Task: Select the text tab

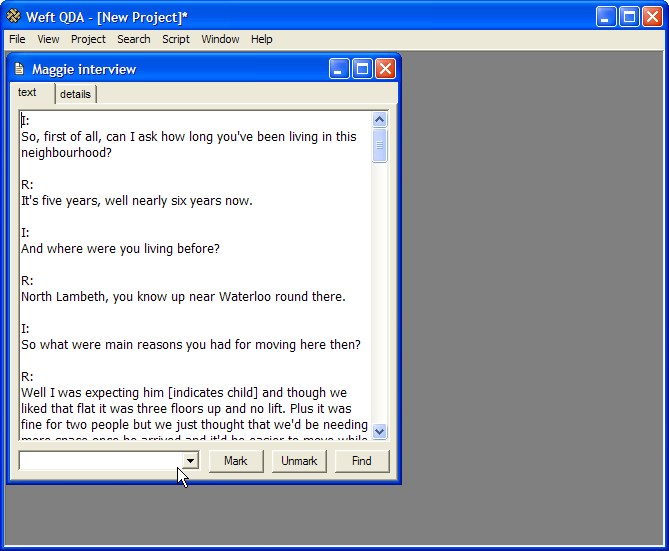Action: coord(27,92)
